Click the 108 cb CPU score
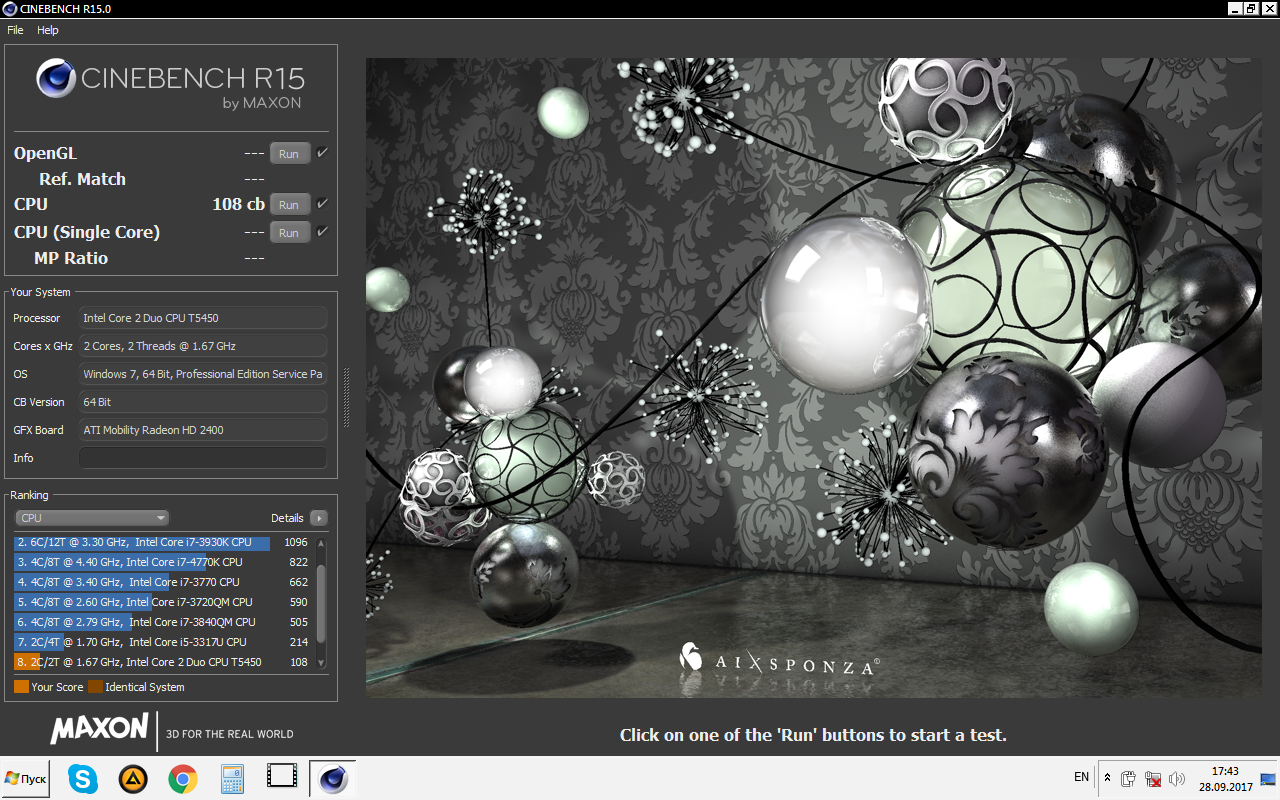This screenshot has width=1280, height=800. [x=238, y=204]
